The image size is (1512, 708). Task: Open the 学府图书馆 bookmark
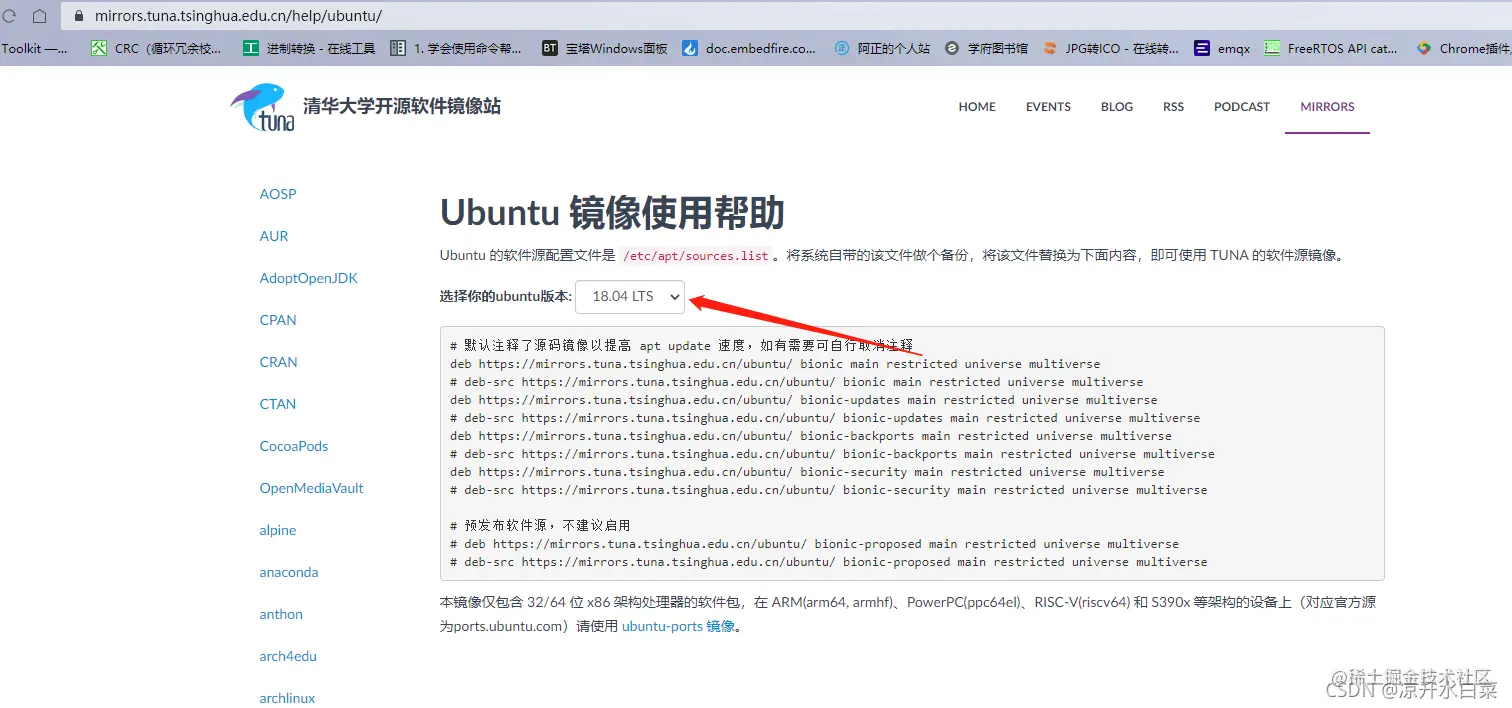click(986, 48)
